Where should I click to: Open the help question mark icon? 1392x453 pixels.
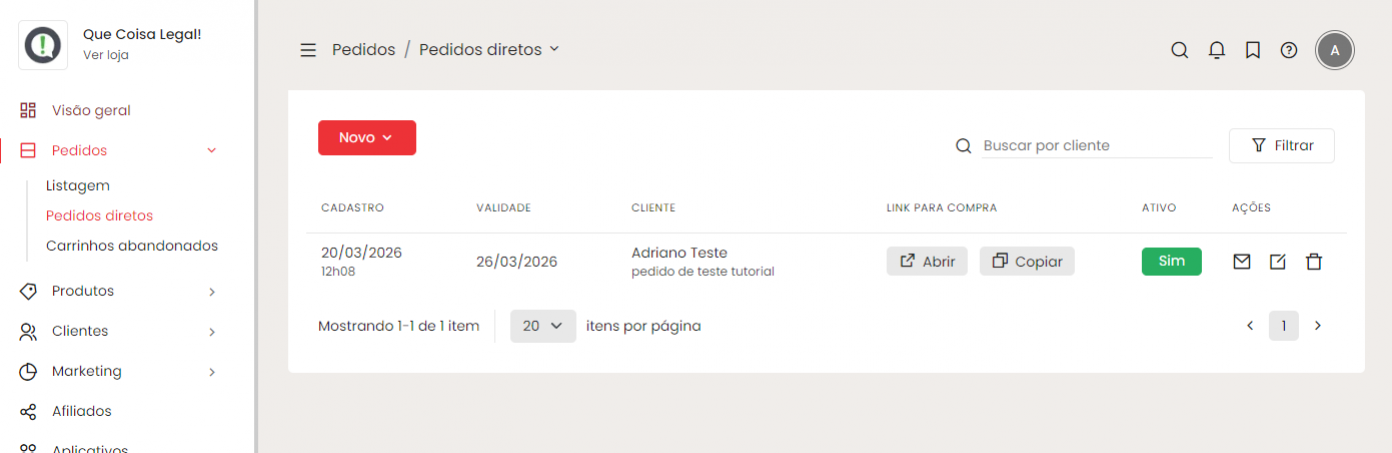point(1289,50)
